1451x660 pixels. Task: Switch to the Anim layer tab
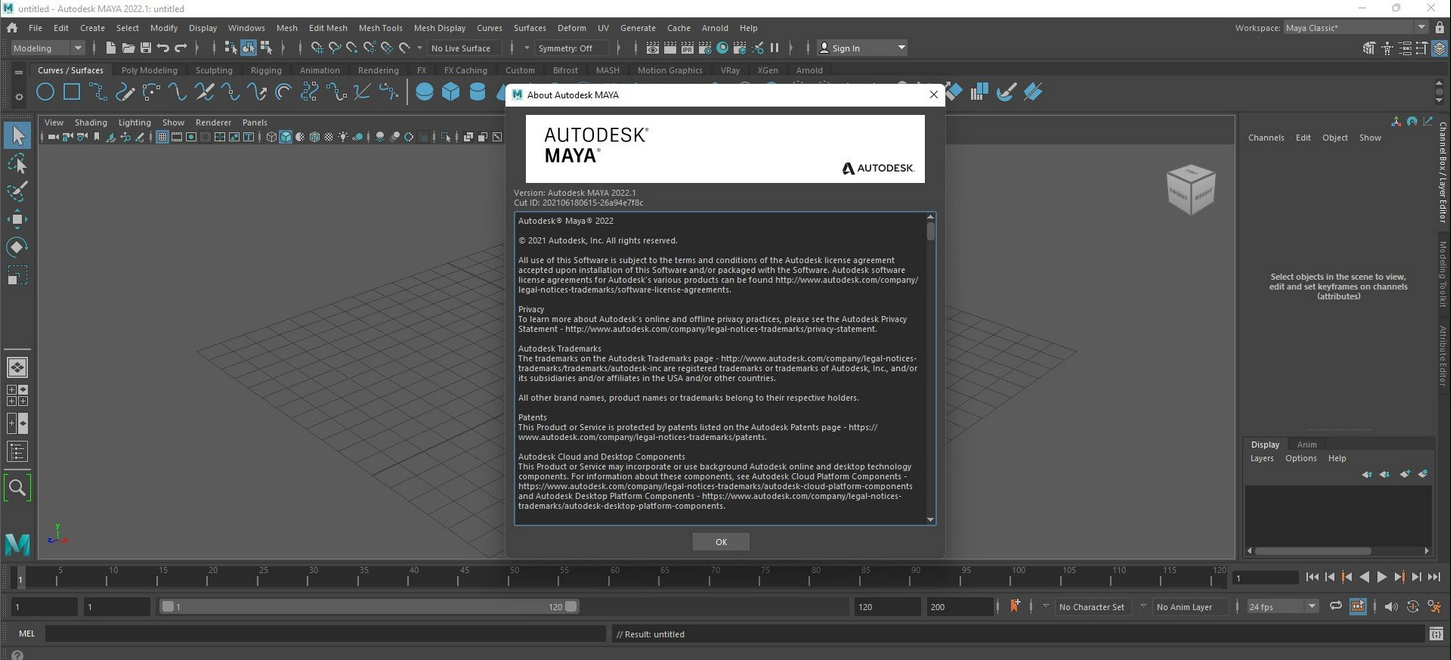pyautogui.click(x=1307, y=444)
